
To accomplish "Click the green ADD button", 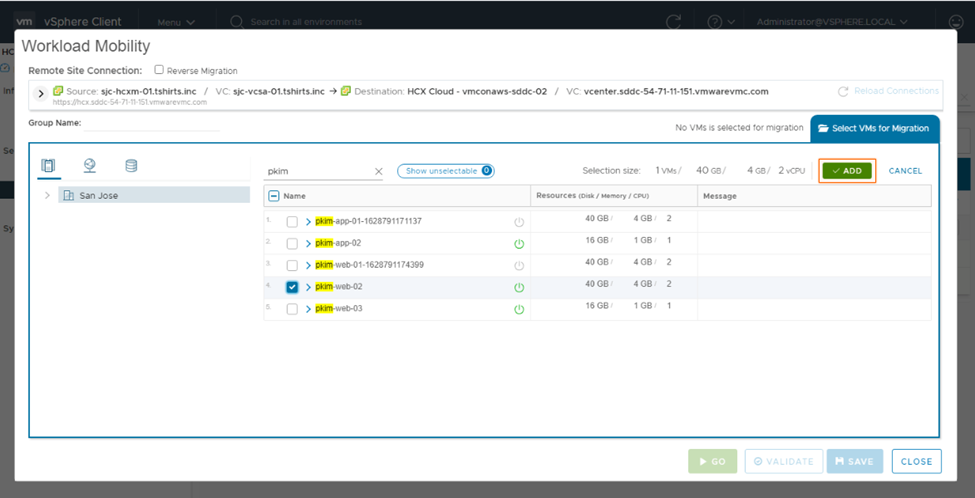I will click(x=846, y=171).
